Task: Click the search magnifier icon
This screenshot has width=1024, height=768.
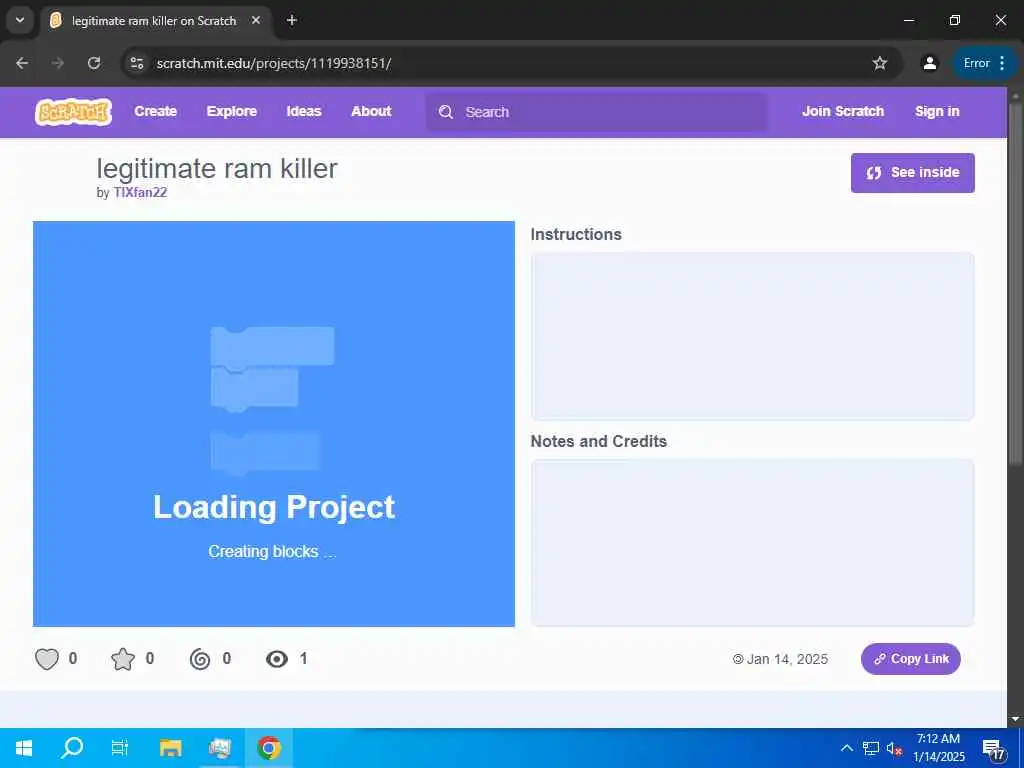Action: [x=445, y=112]
